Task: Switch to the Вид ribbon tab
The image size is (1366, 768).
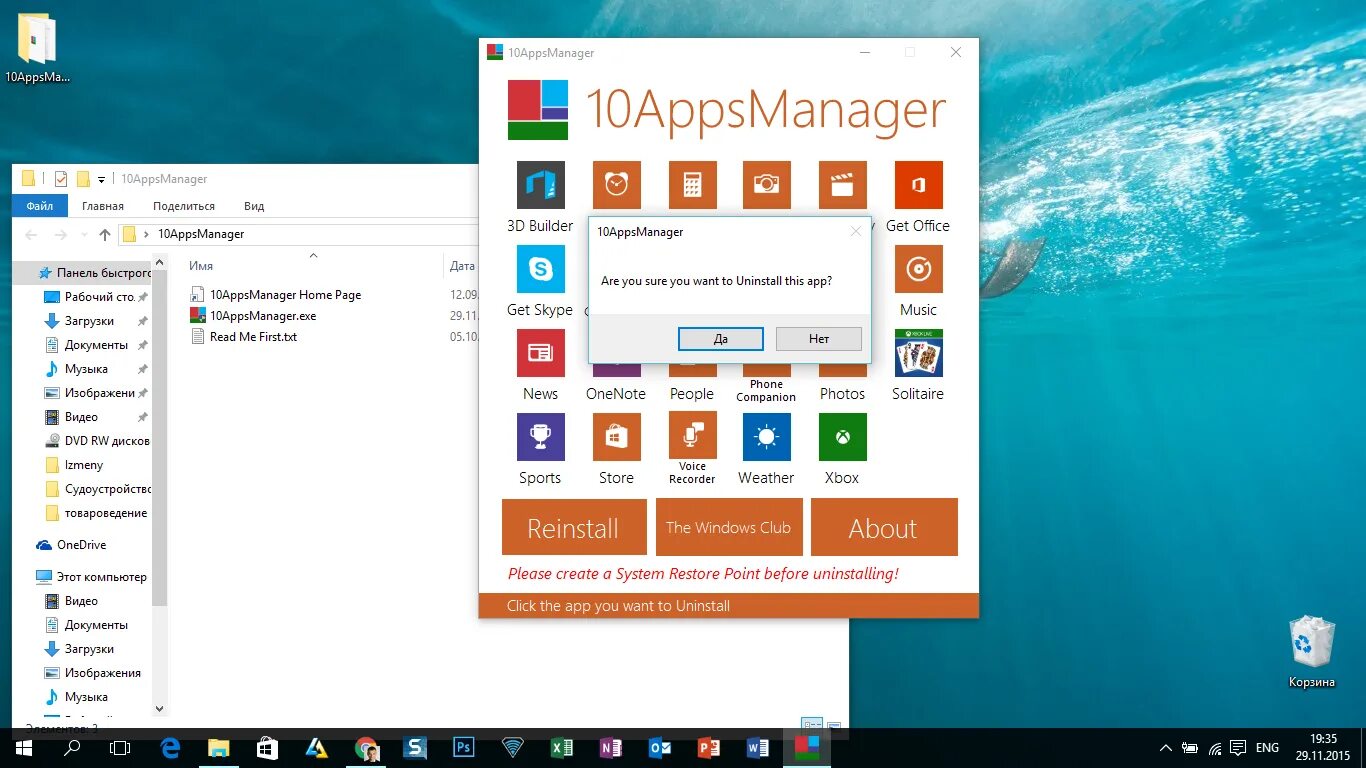Action: click(x=254, y=206)
